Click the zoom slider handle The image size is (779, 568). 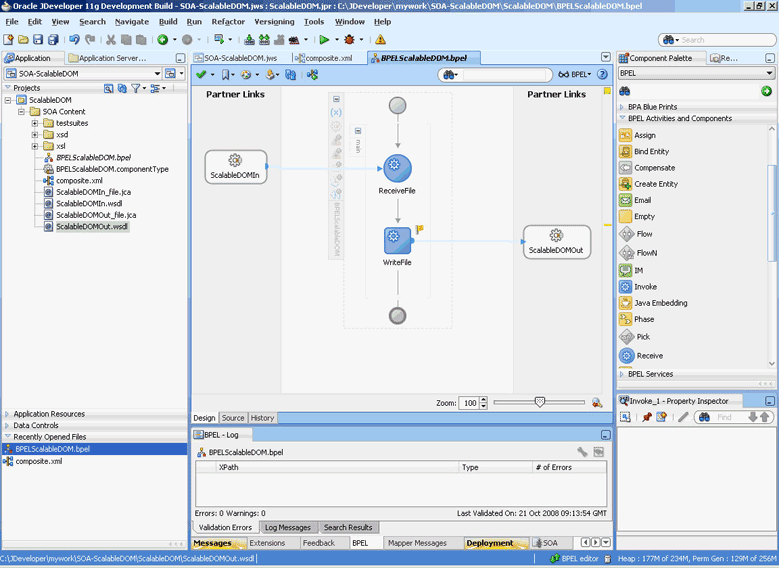[540, 402]
